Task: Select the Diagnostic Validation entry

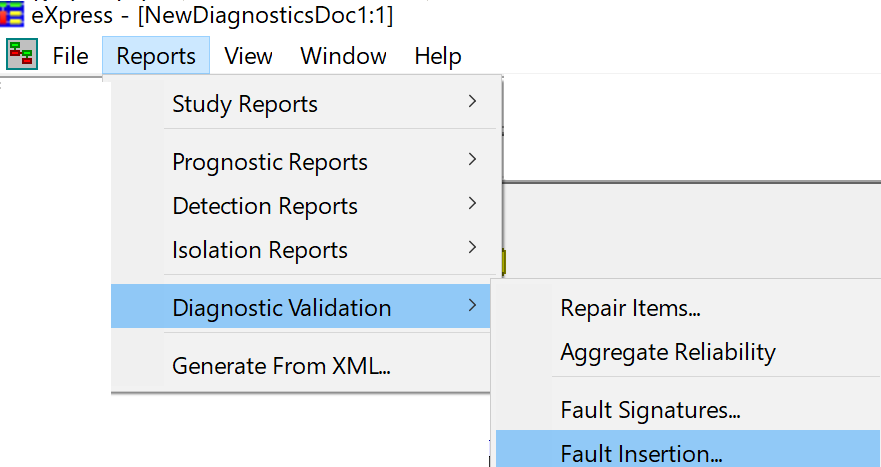Action: click(301, 306)
